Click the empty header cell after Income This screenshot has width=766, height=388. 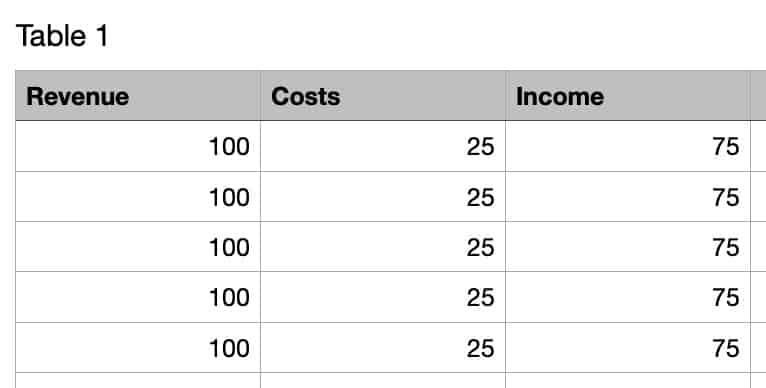[758, 96]
